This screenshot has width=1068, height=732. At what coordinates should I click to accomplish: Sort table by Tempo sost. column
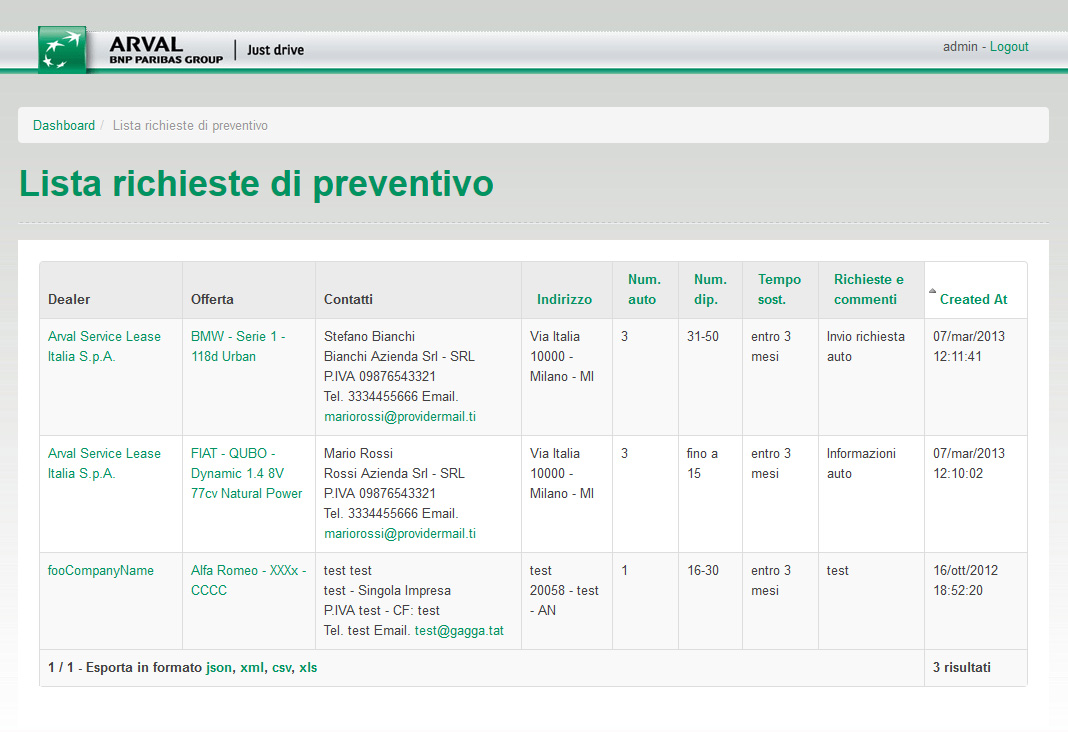click(x=779, y=289)
